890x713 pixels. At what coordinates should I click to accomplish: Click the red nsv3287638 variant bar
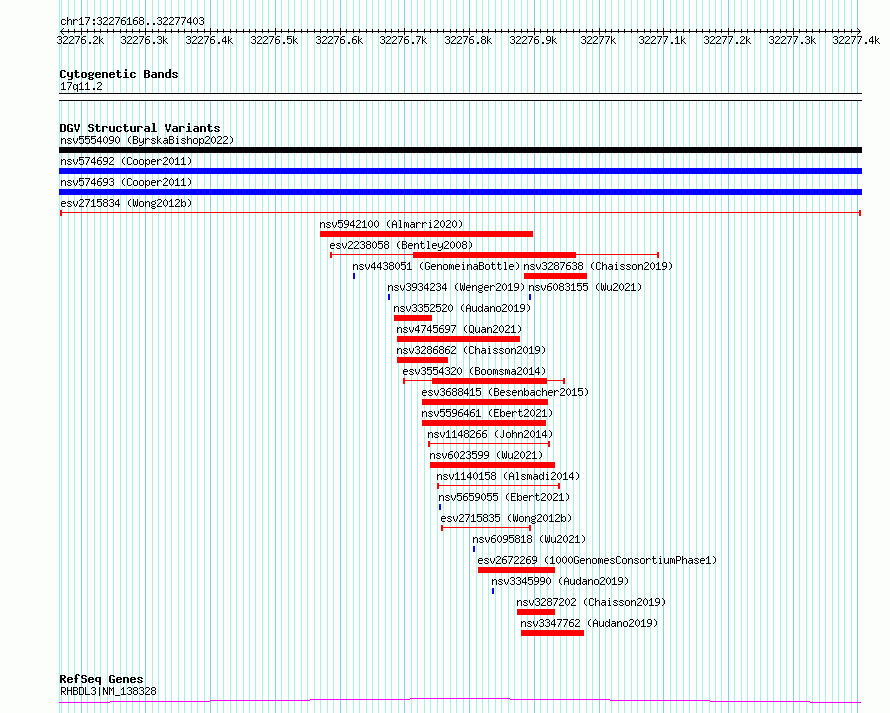[x=555, y=276]
